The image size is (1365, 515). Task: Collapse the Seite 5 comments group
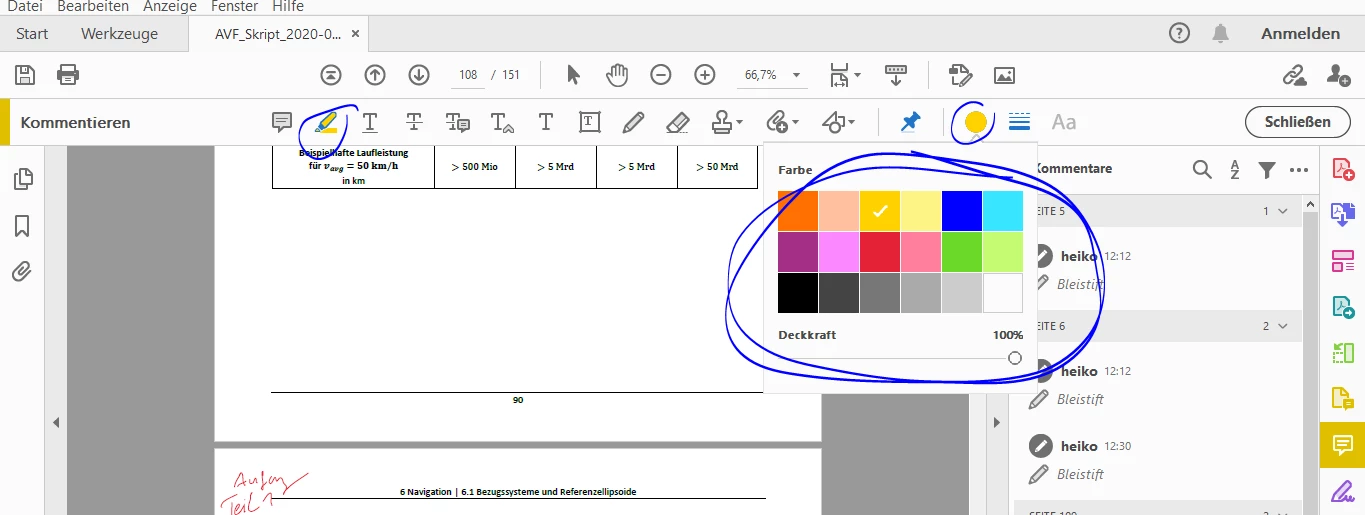(1283, 211)
